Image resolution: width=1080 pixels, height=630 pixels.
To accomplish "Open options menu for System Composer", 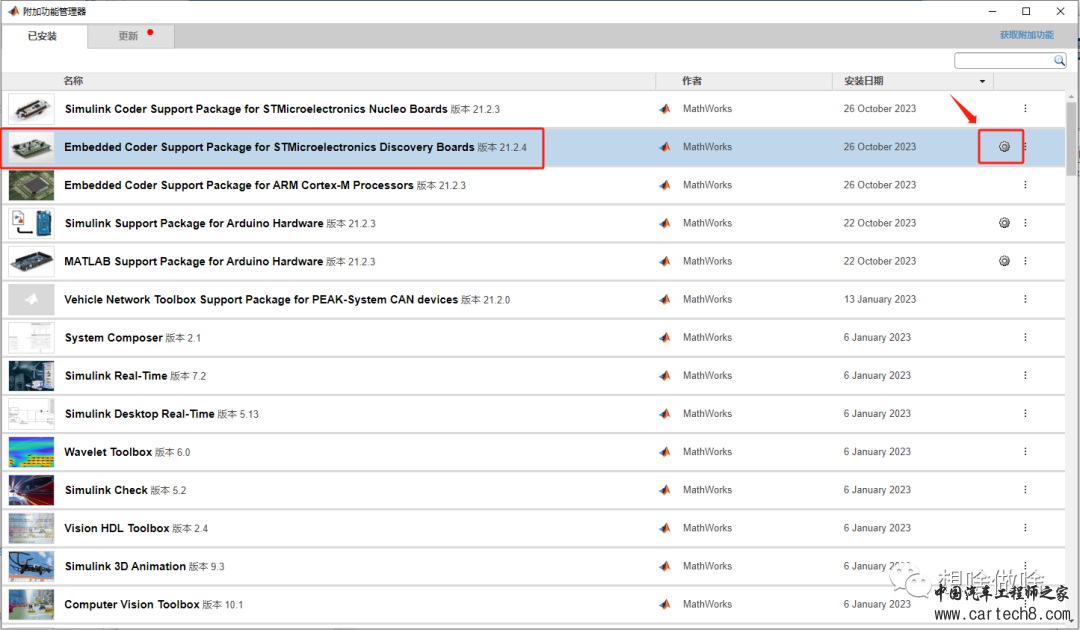I will [1025, 337].
